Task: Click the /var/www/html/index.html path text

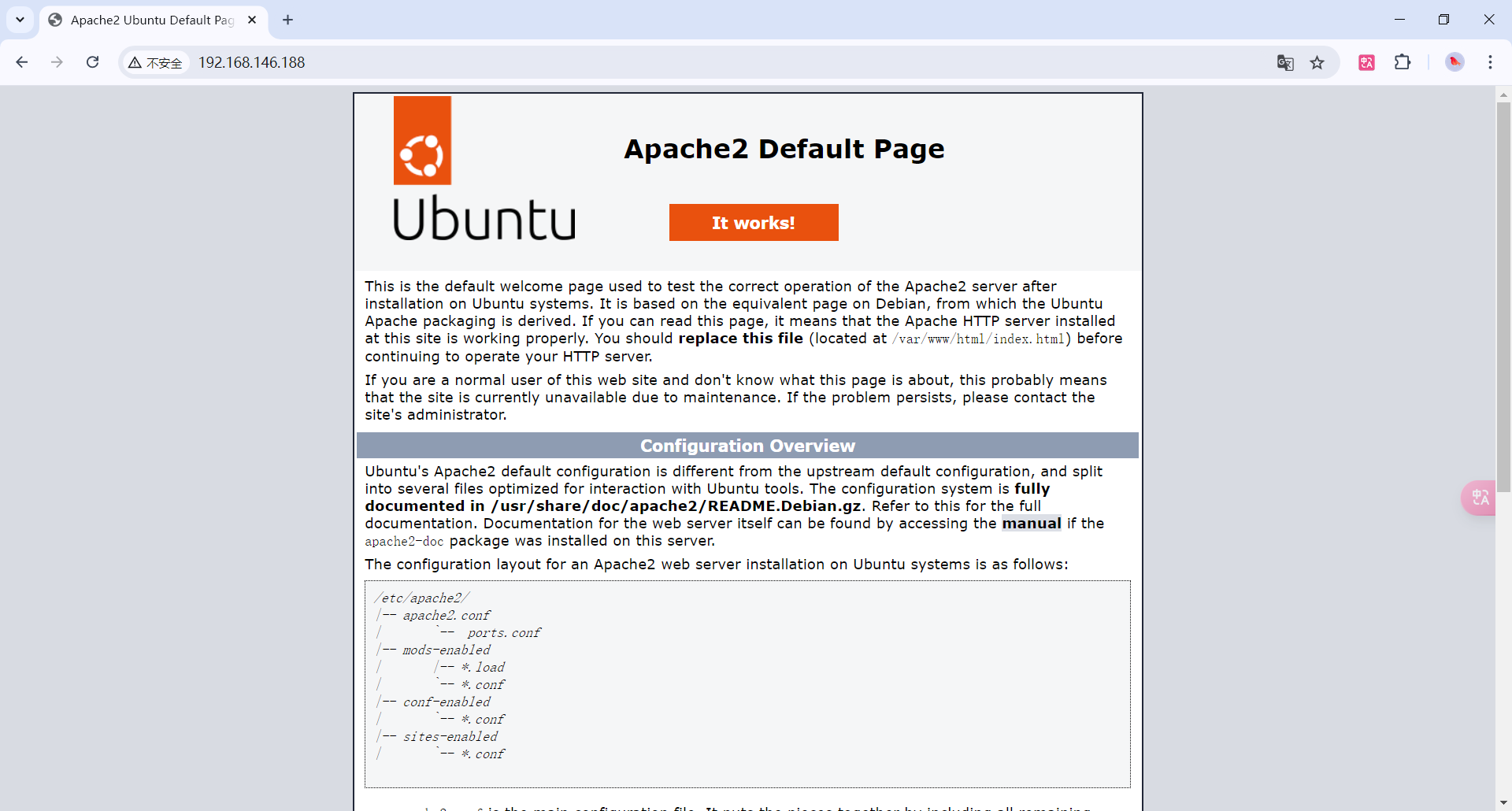Action: coord(979,339)
